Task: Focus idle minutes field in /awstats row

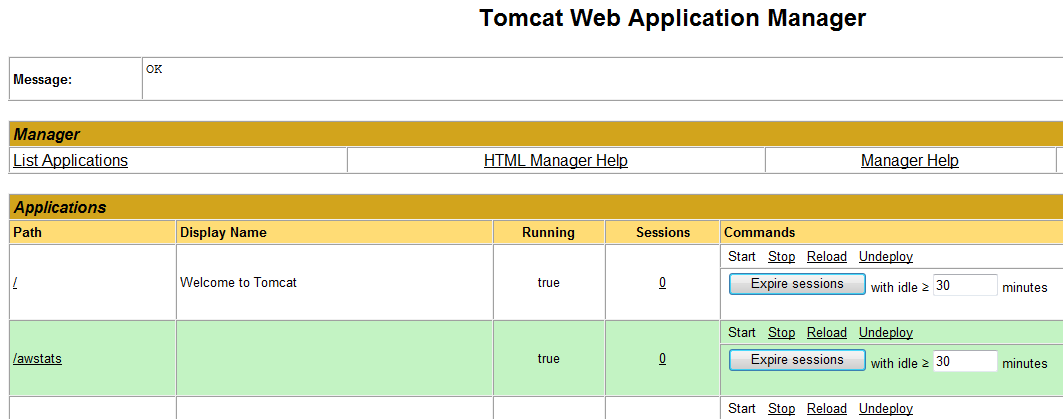Action: [965, 361]
